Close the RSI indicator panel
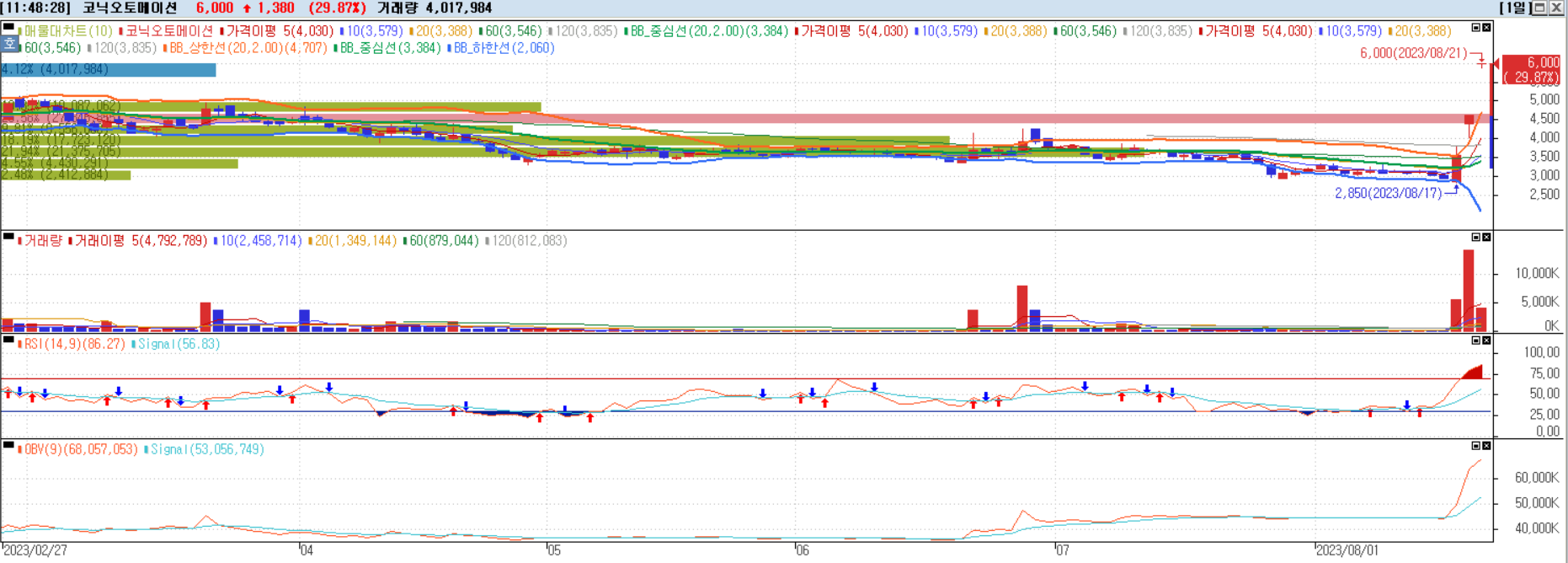The height and width of the screenshot is (563, 1568). point(1486,340)
